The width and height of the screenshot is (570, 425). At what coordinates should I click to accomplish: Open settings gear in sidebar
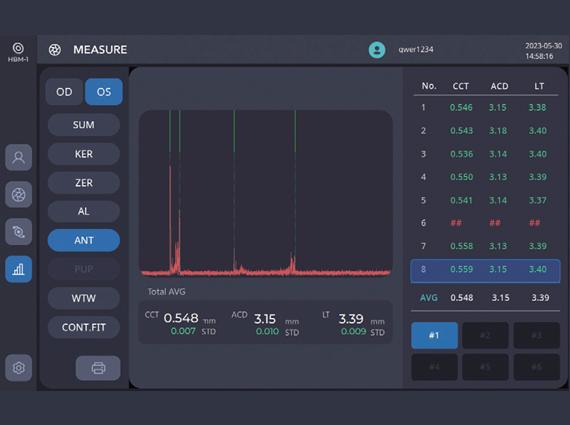19,368
